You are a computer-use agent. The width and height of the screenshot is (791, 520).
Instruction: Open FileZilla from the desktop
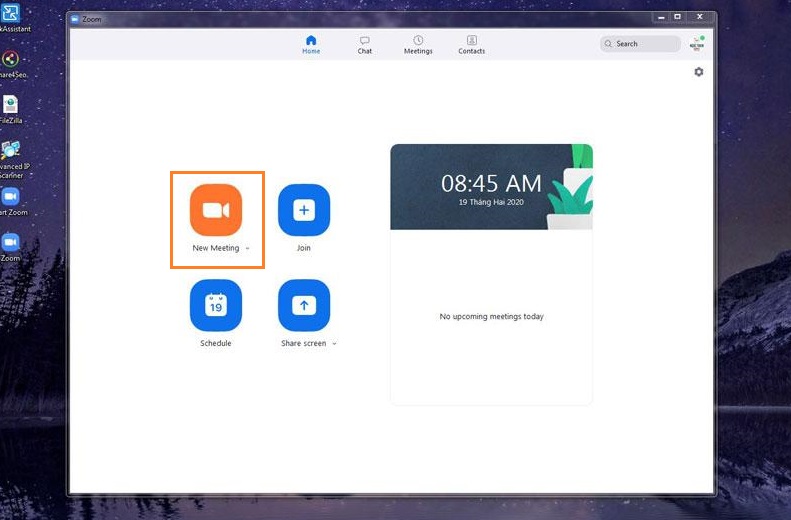tap(10, 105)
